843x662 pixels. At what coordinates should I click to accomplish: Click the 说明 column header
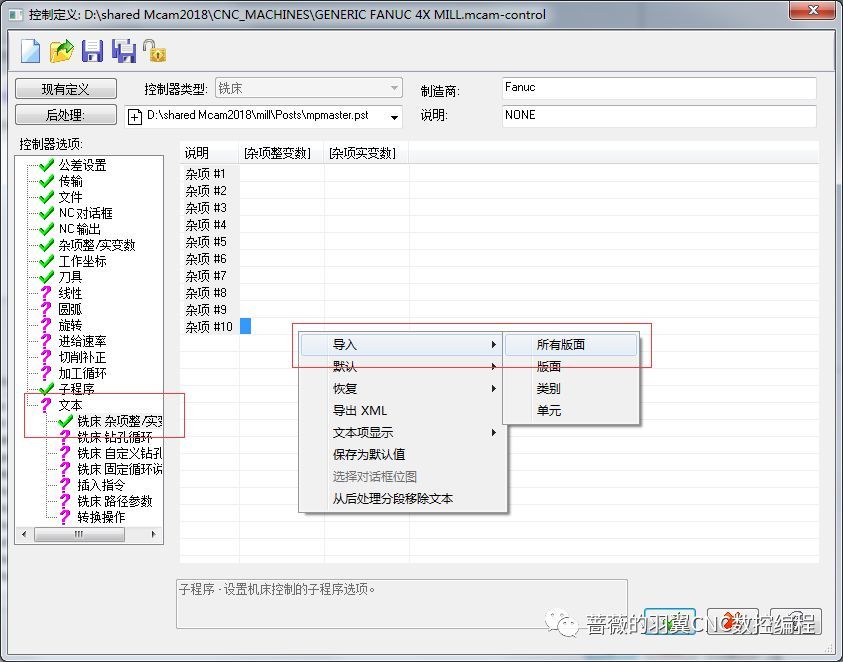pyautogui.click(x=209, y=153)
